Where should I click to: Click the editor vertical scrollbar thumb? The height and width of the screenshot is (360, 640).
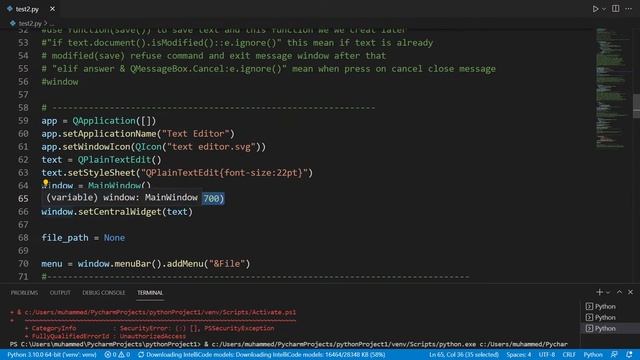click(x=636, y=105)
